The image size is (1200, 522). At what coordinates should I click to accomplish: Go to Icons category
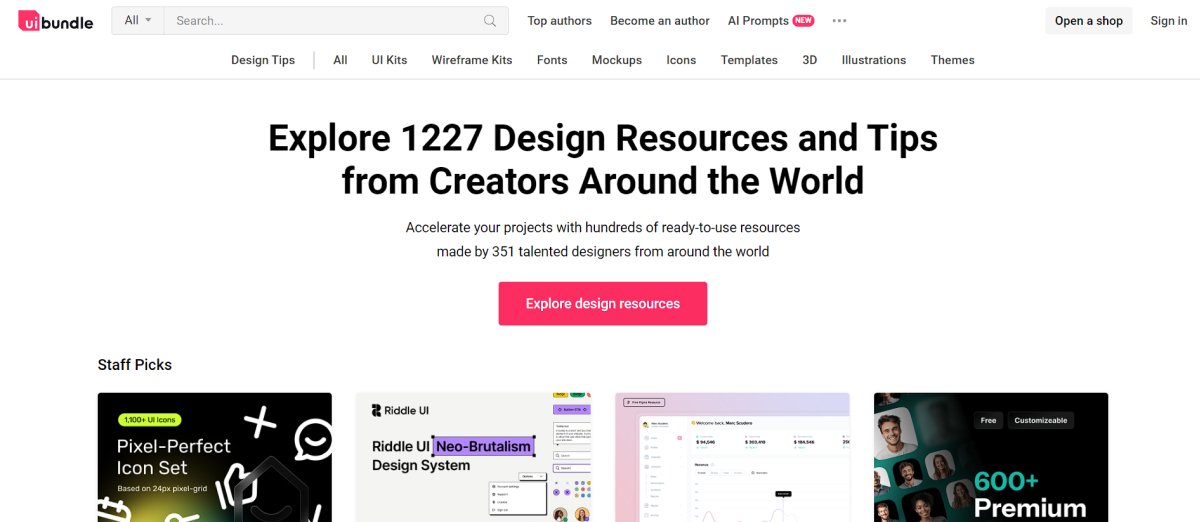tap(681, 60)
